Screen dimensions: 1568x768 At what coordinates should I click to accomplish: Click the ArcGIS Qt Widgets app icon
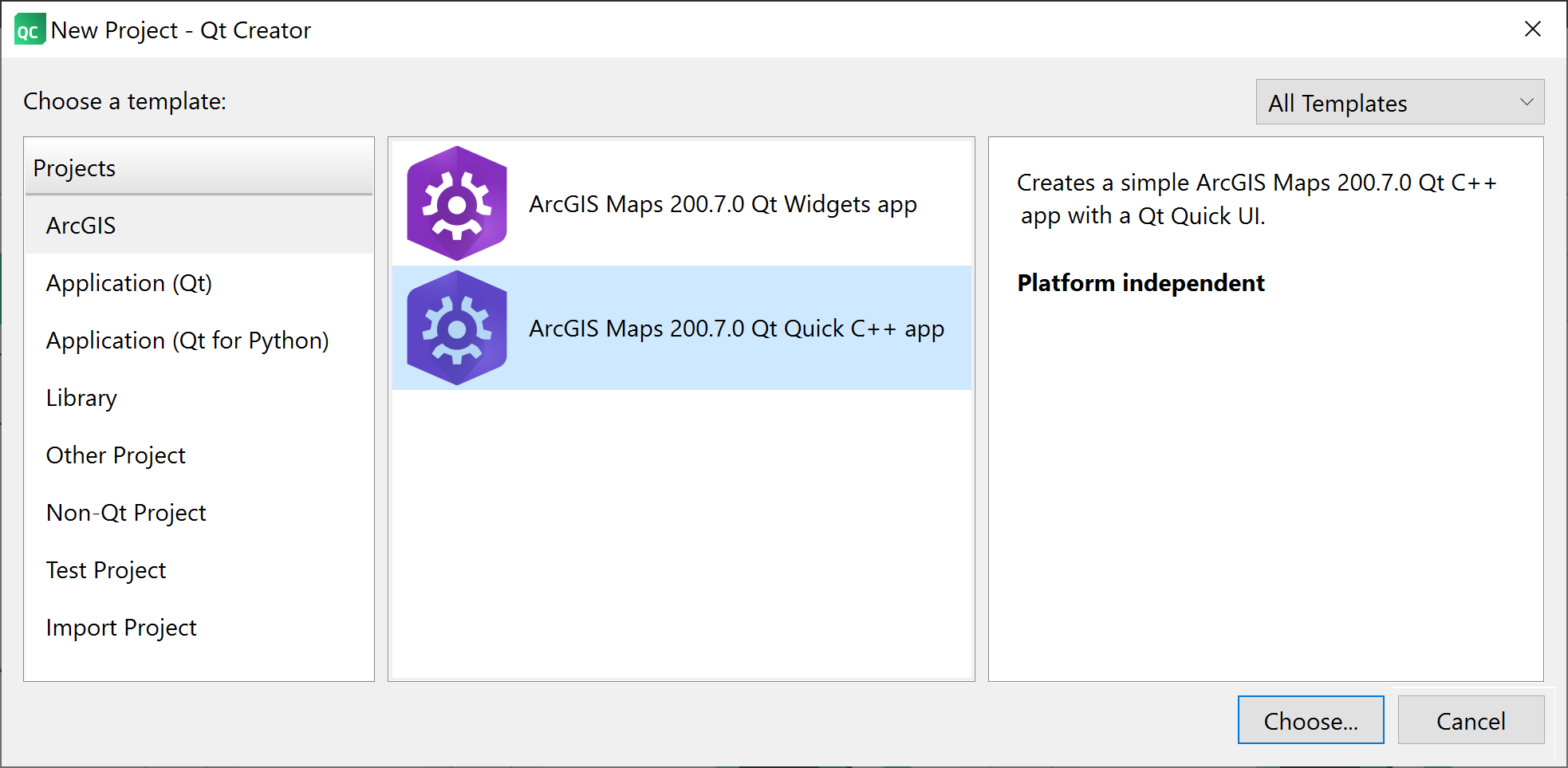(x=456, y=203)
